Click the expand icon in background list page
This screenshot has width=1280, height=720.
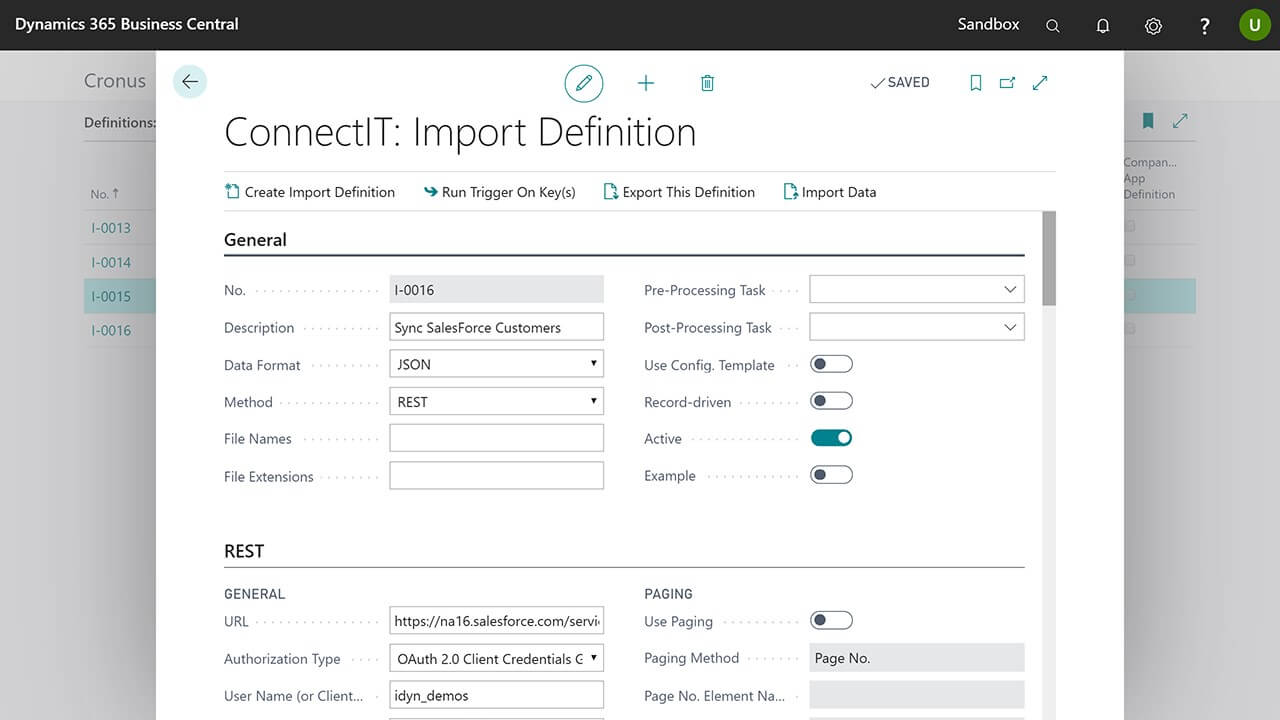coord(1180,121)
